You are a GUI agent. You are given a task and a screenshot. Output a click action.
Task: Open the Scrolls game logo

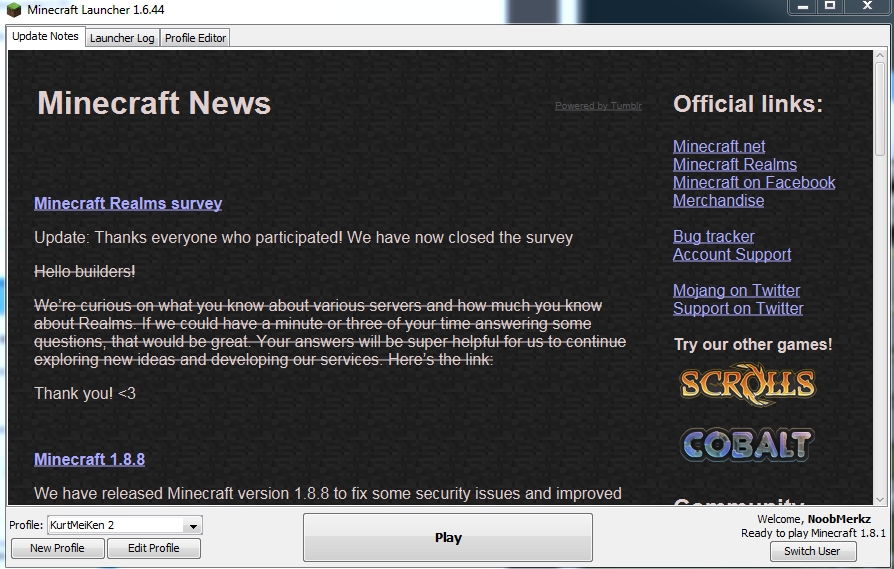point(748,384)
